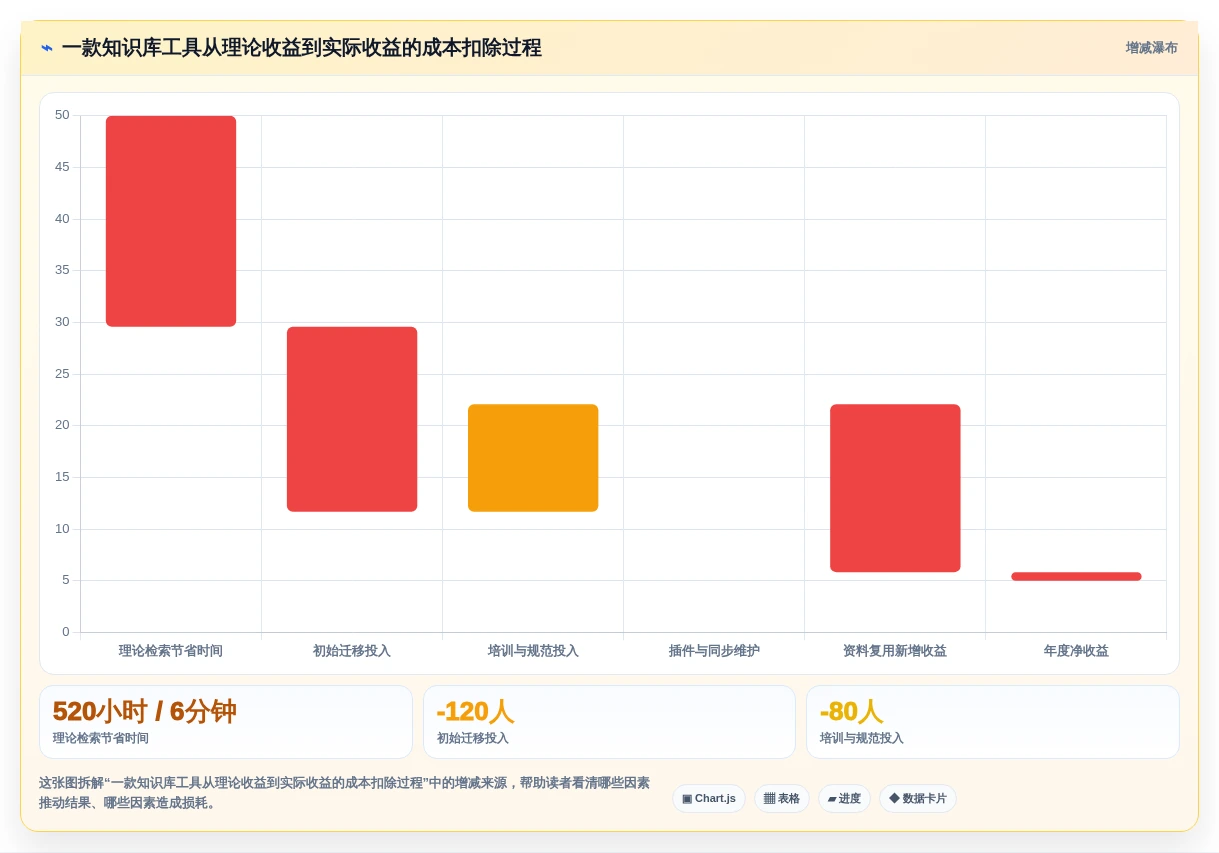Click the 资料复用新增收益 red bar
This screenshot has height=853, width=1219.
(895, 488)
